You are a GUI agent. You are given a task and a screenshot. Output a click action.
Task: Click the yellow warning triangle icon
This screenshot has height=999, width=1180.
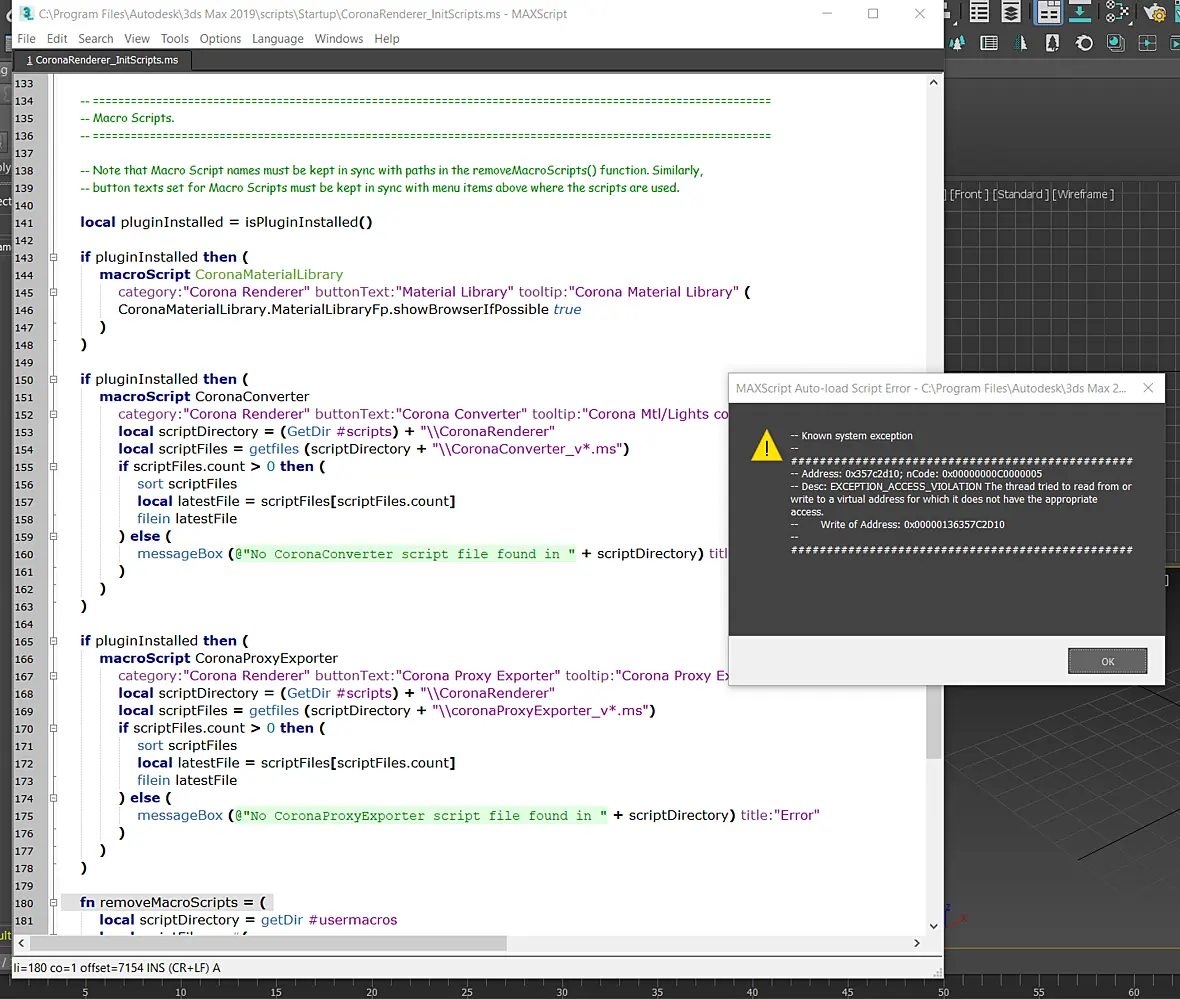pos(766,445)
